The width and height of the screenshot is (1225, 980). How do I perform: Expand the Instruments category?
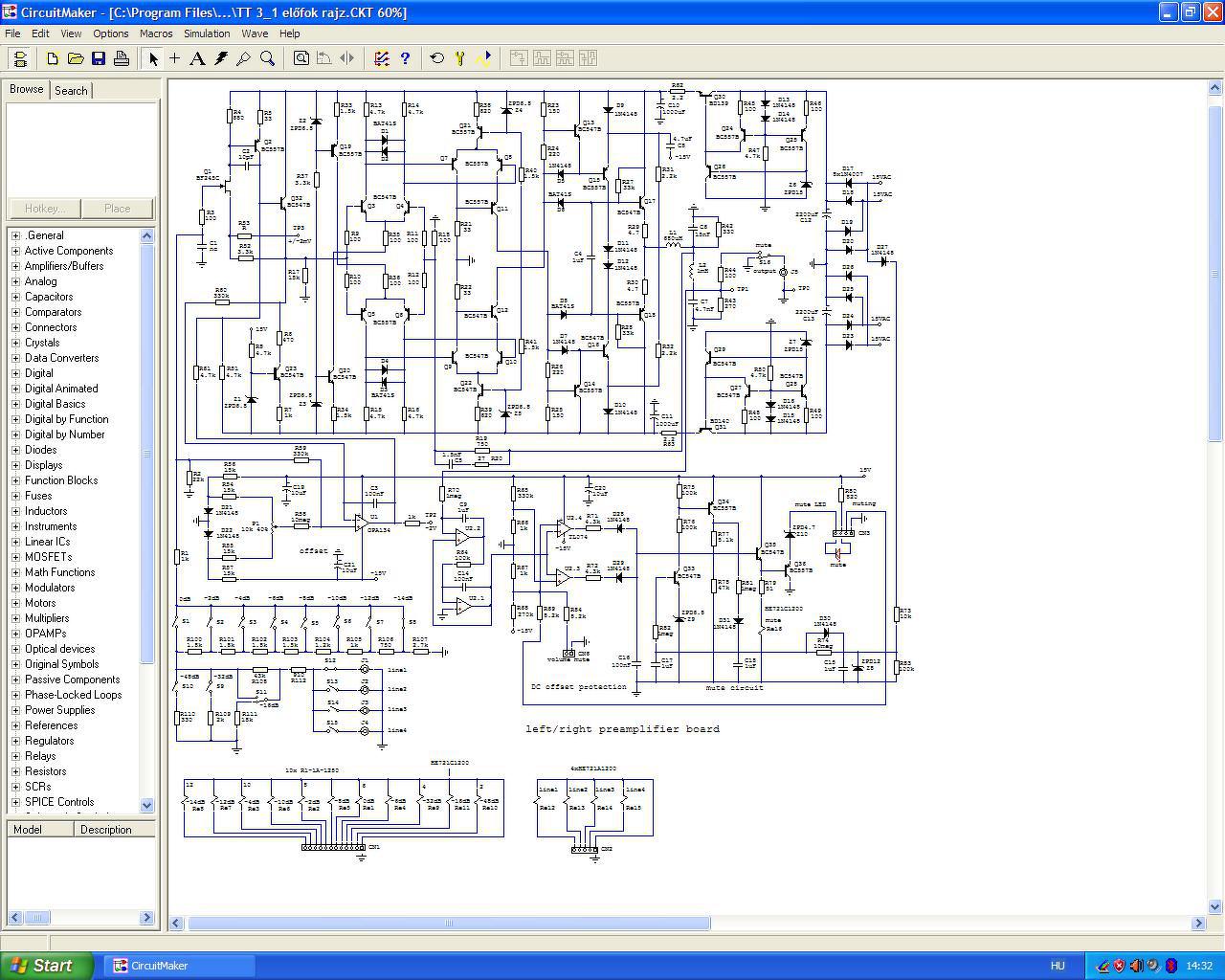pos(15,526)
